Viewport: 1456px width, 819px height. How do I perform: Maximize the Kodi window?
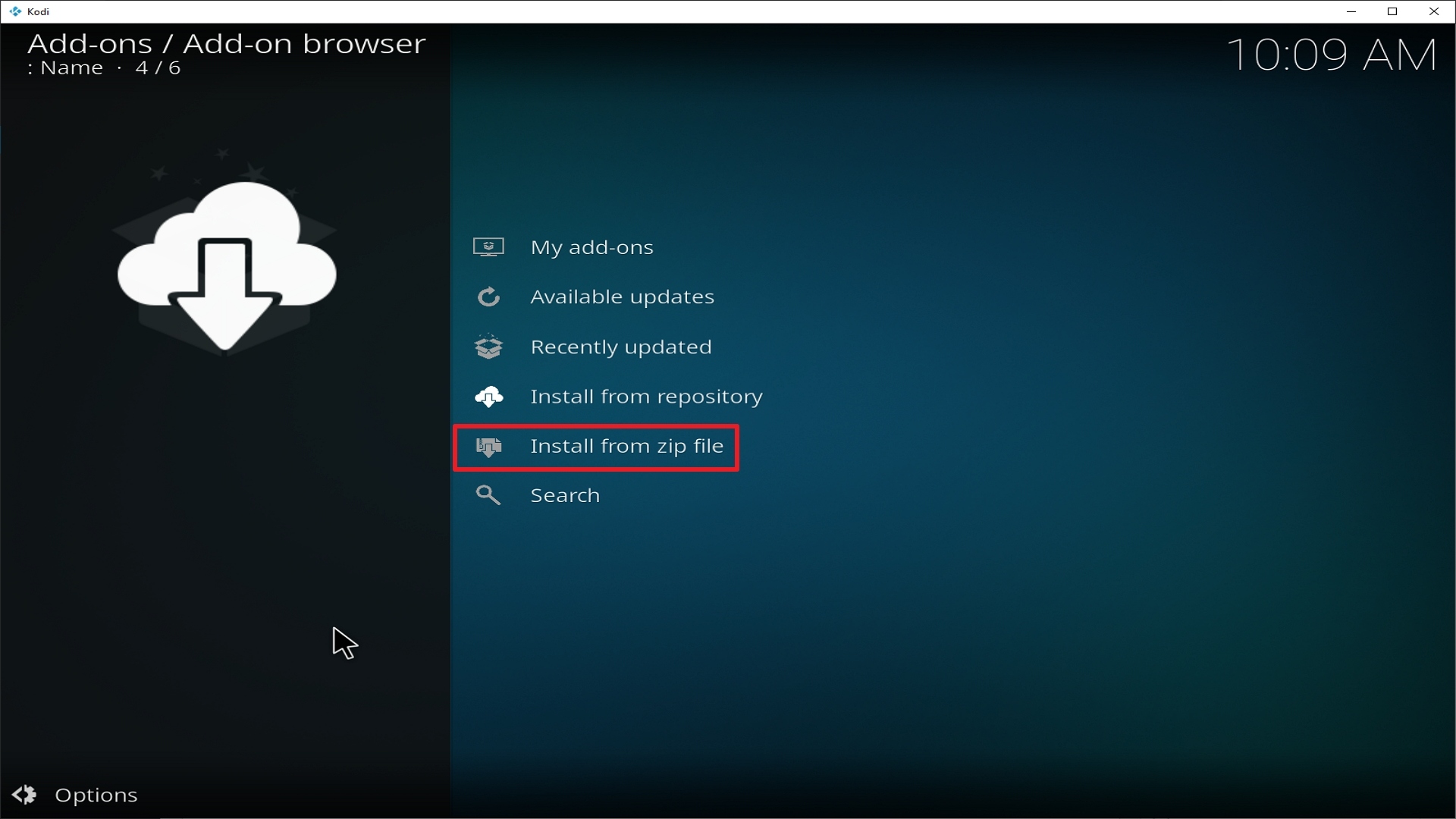pos(1392,11)
